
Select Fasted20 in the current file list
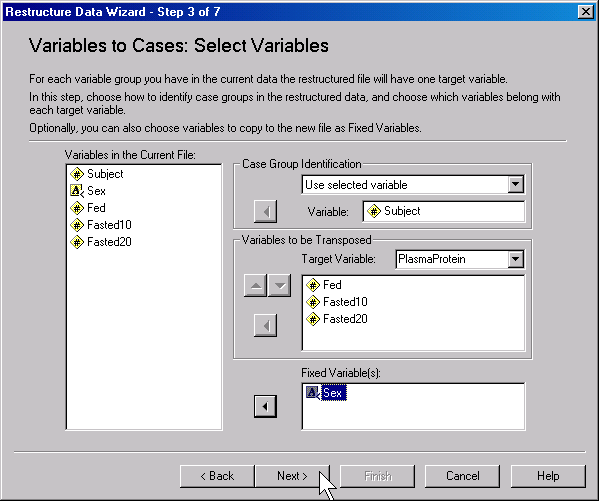(x=101, y=242)
